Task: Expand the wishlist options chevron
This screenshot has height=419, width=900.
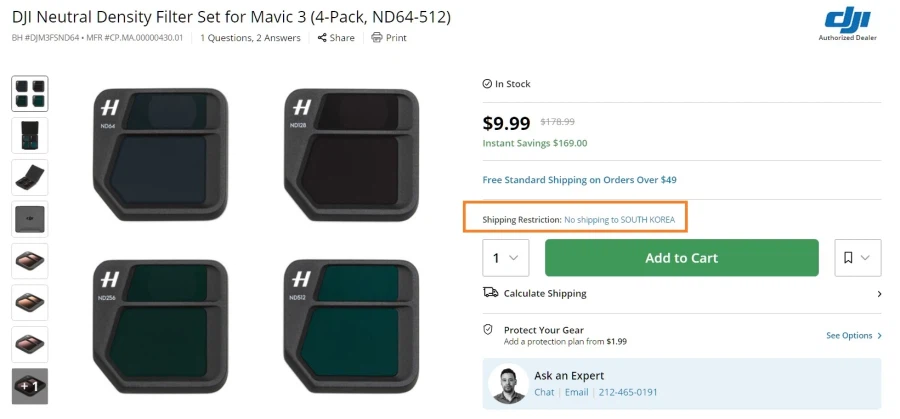Action: pyautogui.click(x=866, y=258)
